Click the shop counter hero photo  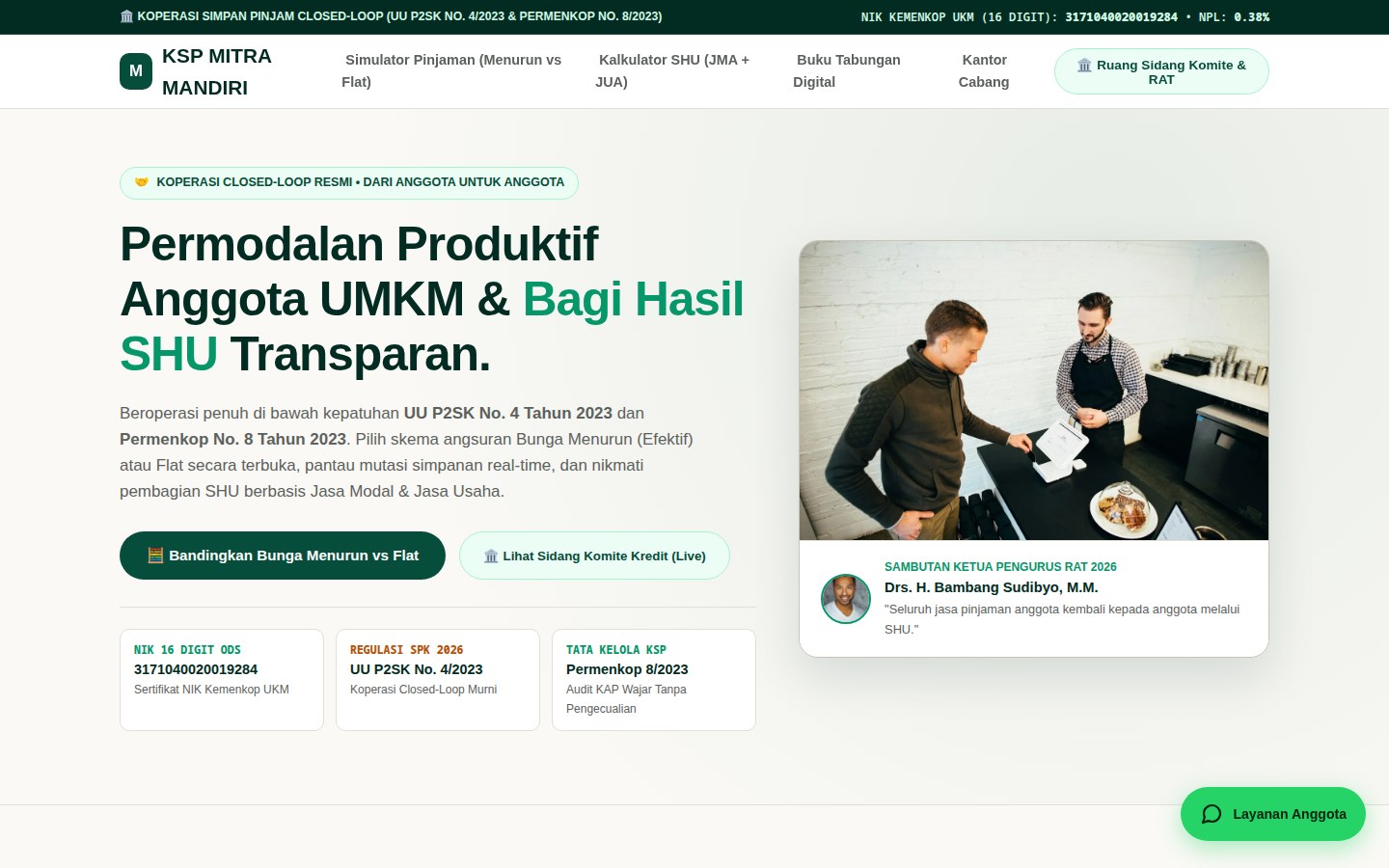pyautogui.click(x=1034, y=391)
